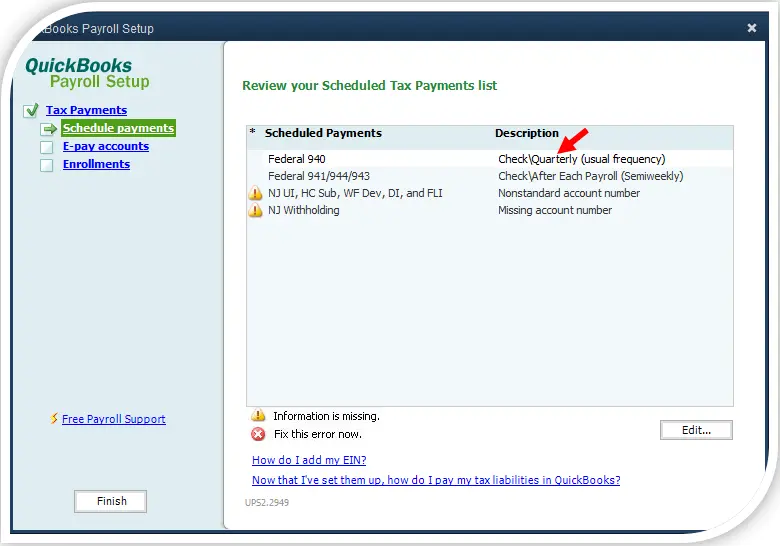This screenshot has height=546, width=780.
Task: Go to the E-pay accounts step
Action: coord(105,146)
